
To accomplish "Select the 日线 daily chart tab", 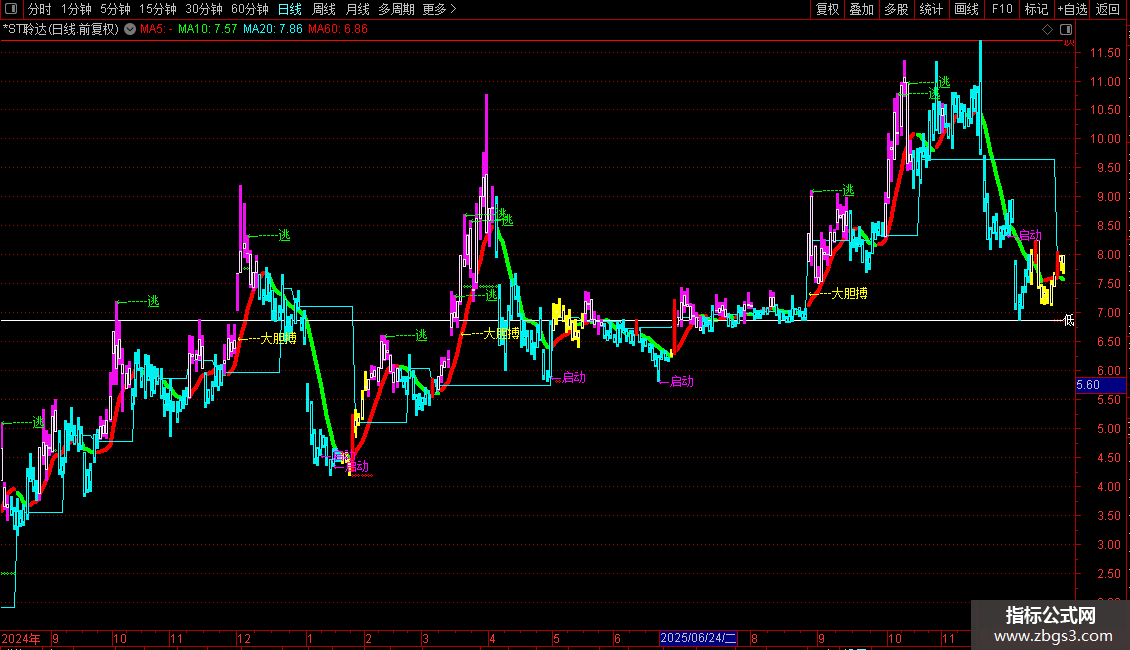I will coord(290,9).
